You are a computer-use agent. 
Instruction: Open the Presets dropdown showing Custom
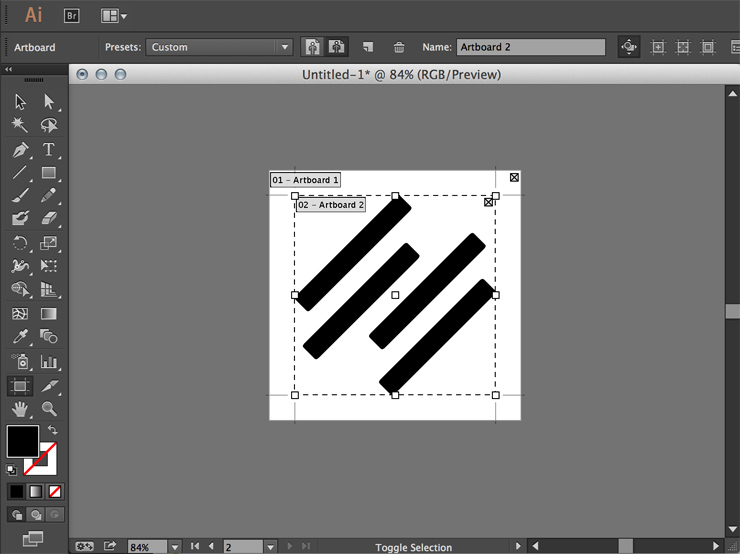(x=219, y=47)
